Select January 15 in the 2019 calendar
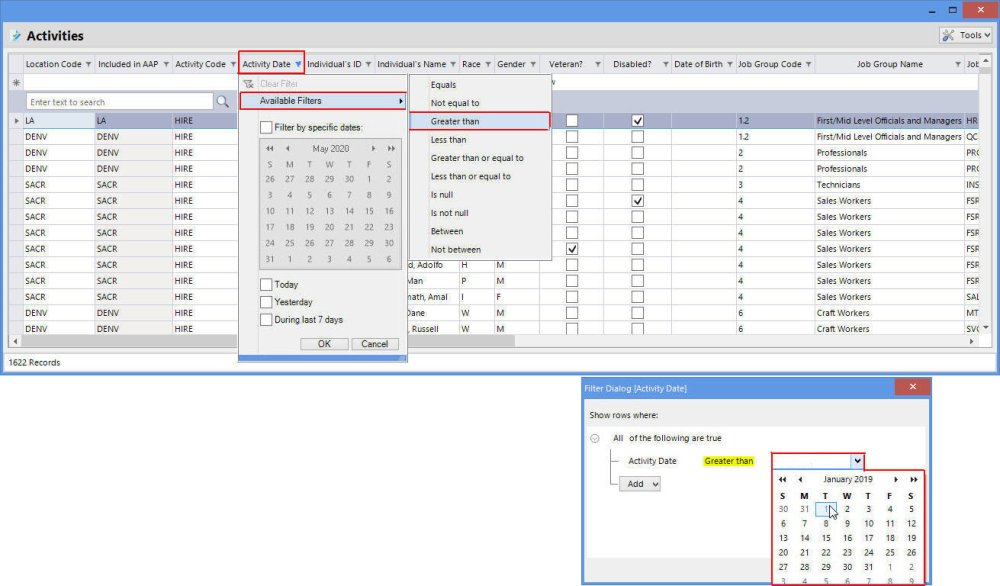Screen dimensions: 1000x586 point(826,538)
